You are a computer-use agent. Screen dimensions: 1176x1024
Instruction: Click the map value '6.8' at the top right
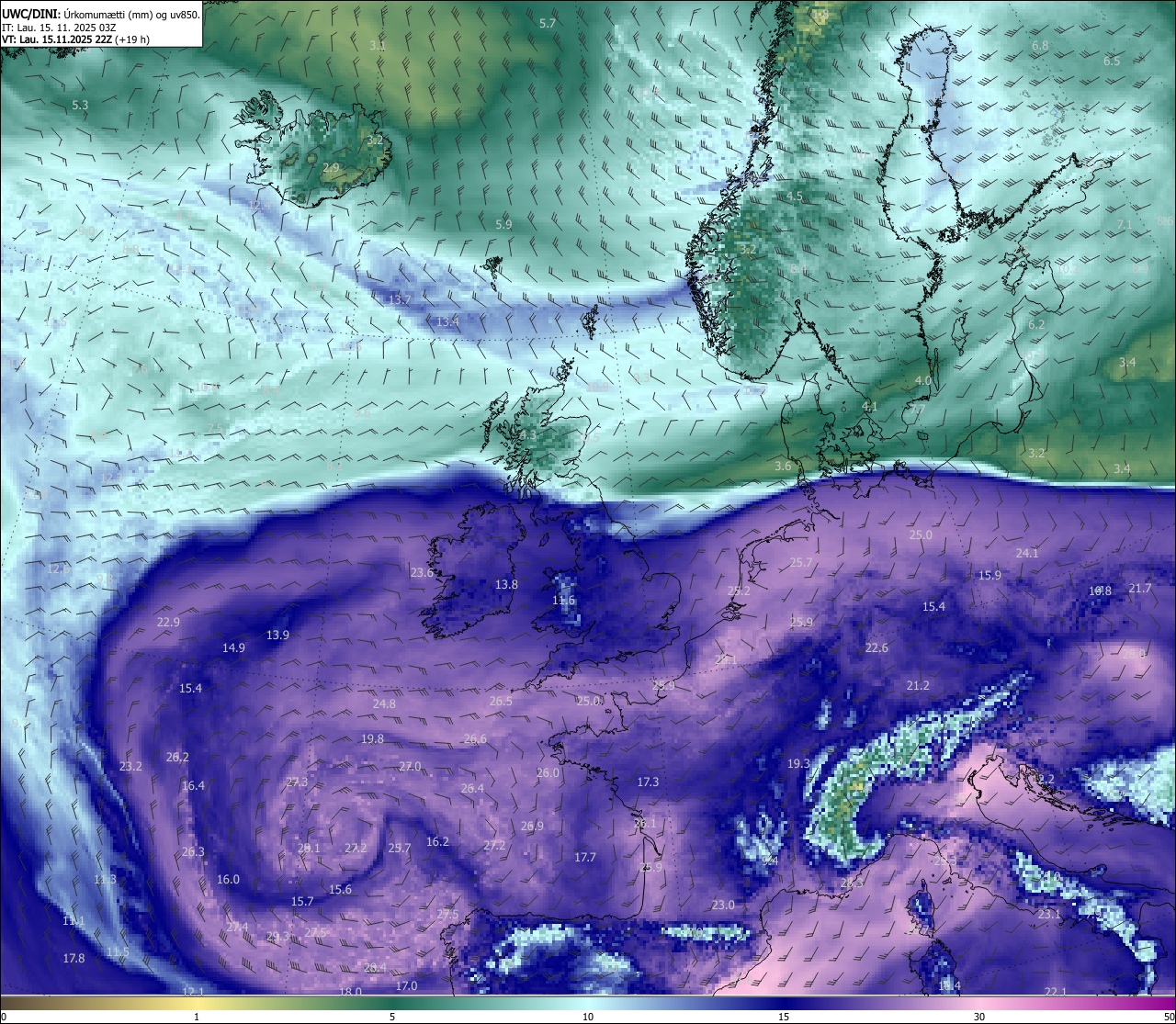[1040, 45]
